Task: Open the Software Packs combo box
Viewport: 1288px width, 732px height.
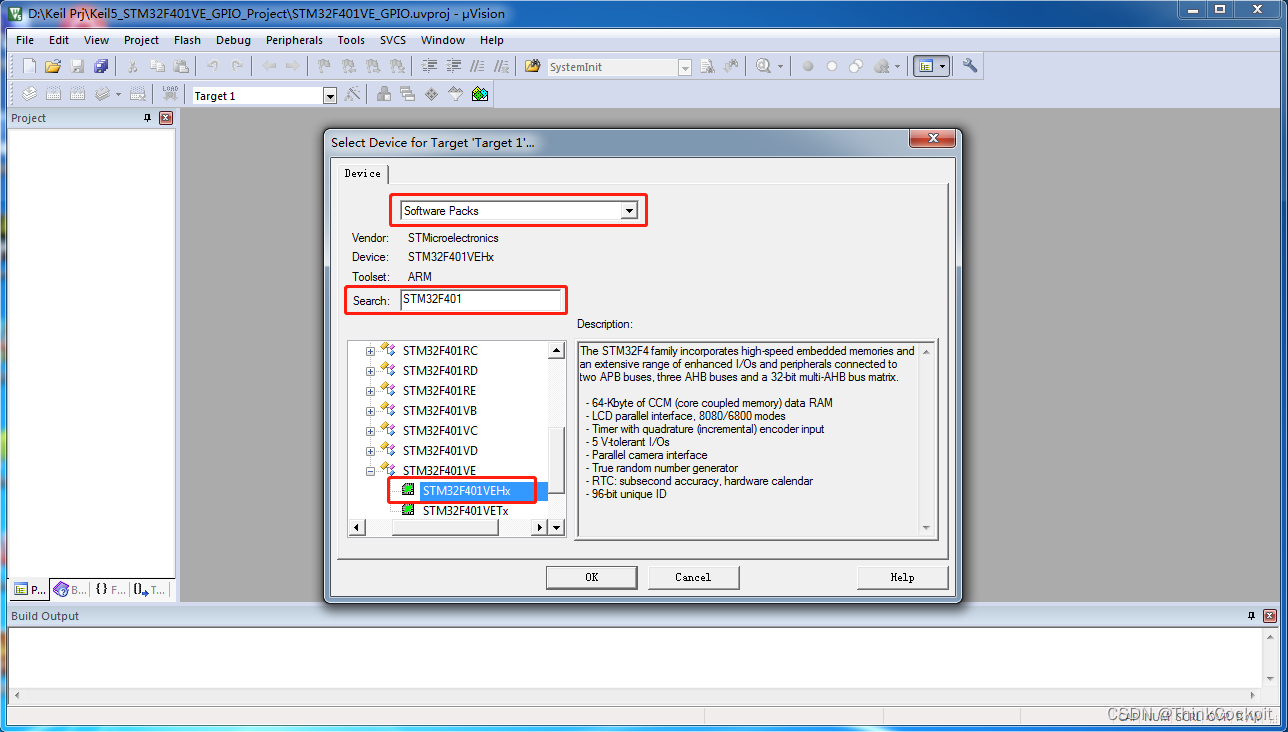Action: click(519, 211)
